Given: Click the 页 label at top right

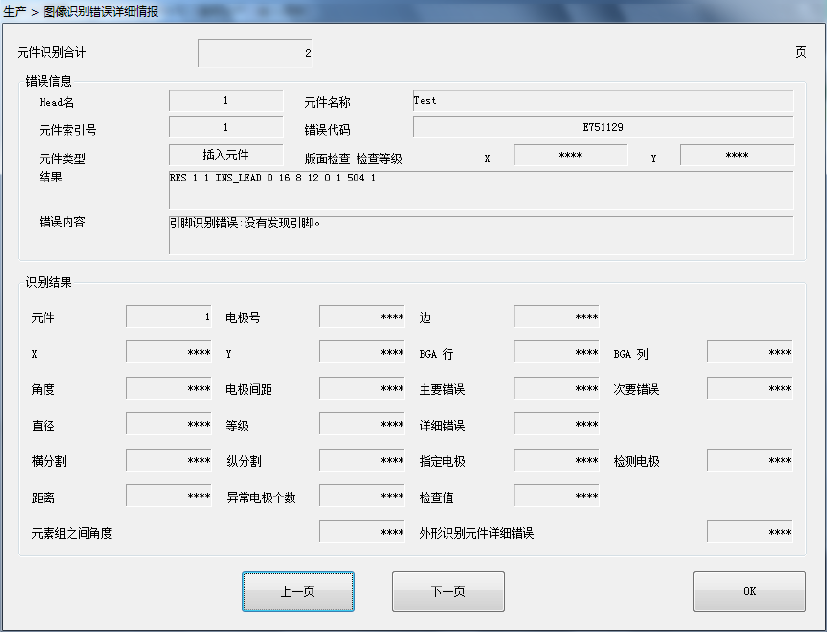Looking at the screenshot, I should click(x=801, y=52).
